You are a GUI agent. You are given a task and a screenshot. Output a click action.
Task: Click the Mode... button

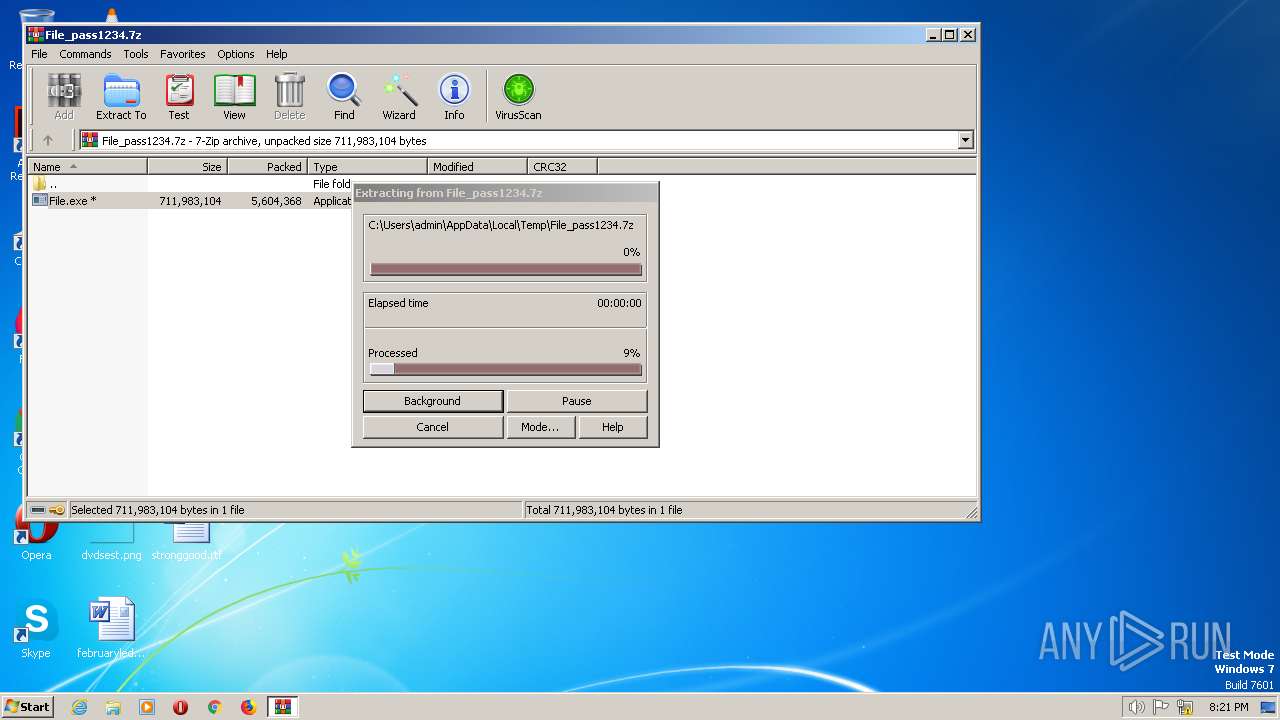pyautogui.click(x=540, y=427)
